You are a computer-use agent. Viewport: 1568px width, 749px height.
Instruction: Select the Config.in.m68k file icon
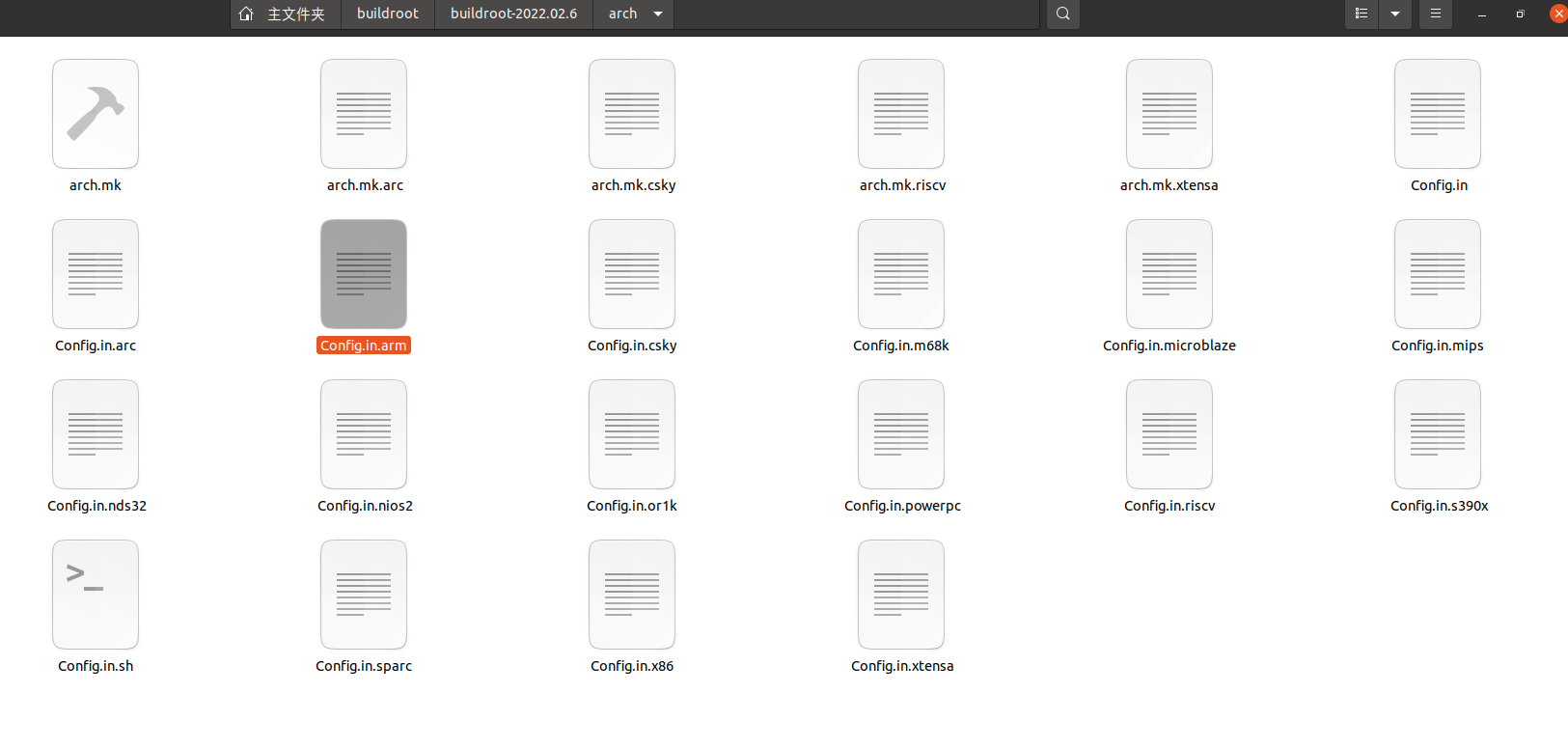coord(901,274)
